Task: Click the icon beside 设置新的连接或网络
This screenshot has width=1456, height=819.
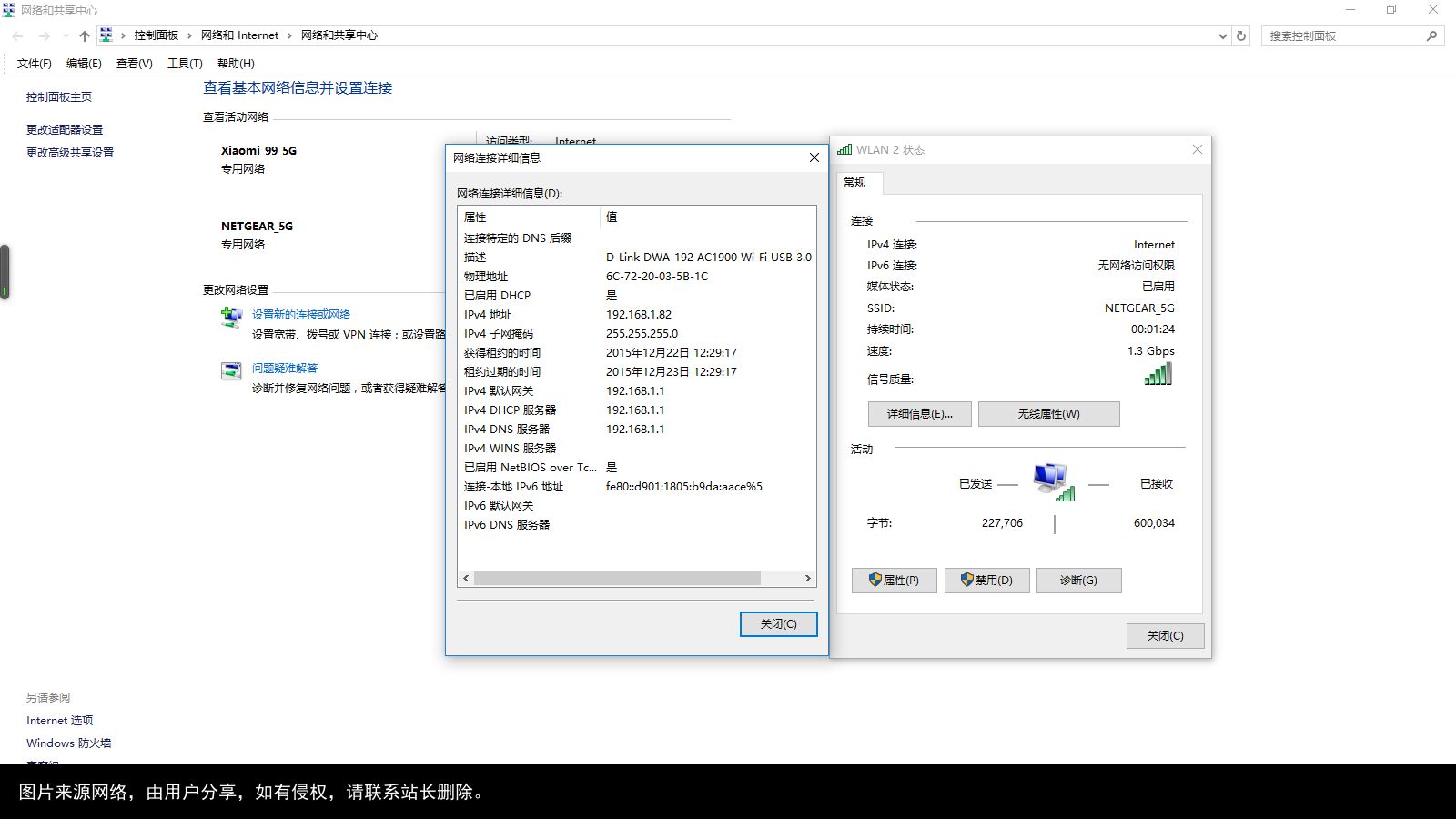Action: (231, 317)
